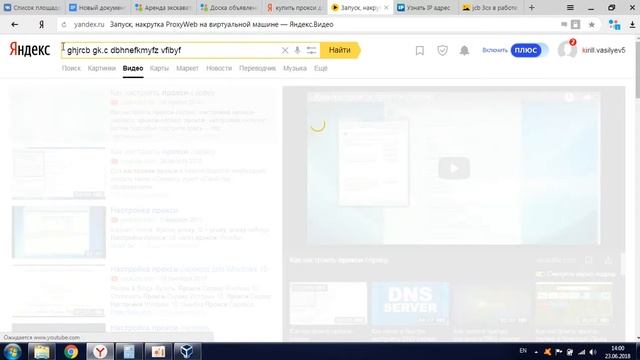640x360 pixels.
Task: Open bookmarks collection icon
Action: coord(420,51)
